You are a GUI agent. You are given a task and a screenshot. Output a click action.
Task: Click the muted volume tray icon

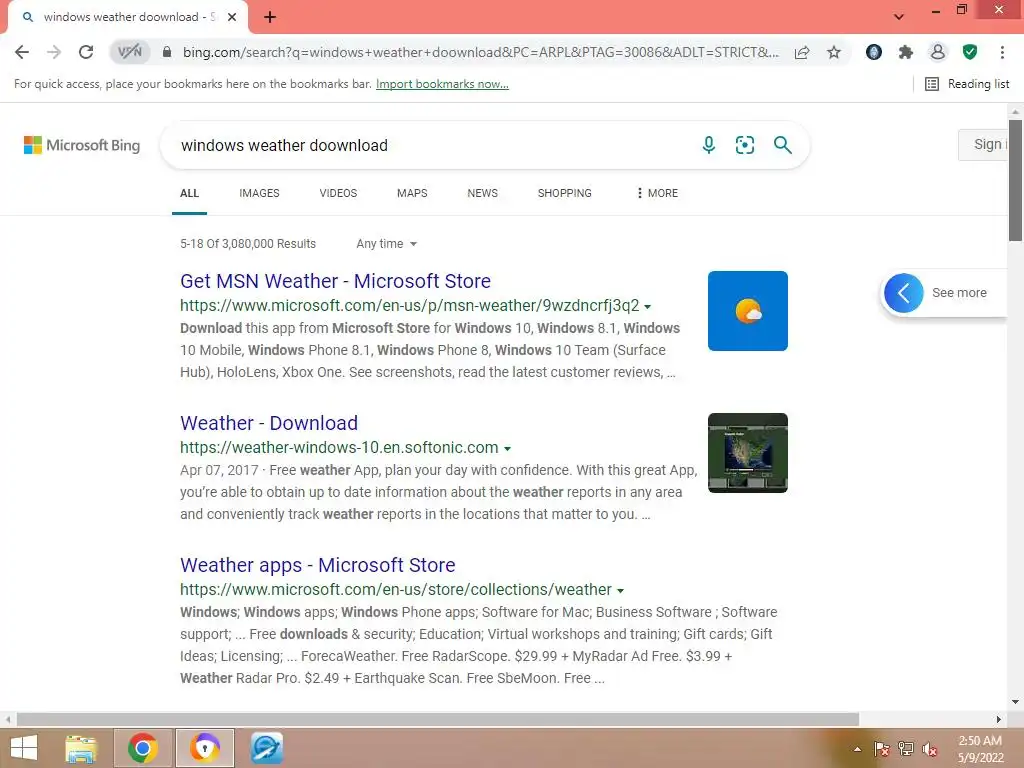tap(930, 749)
